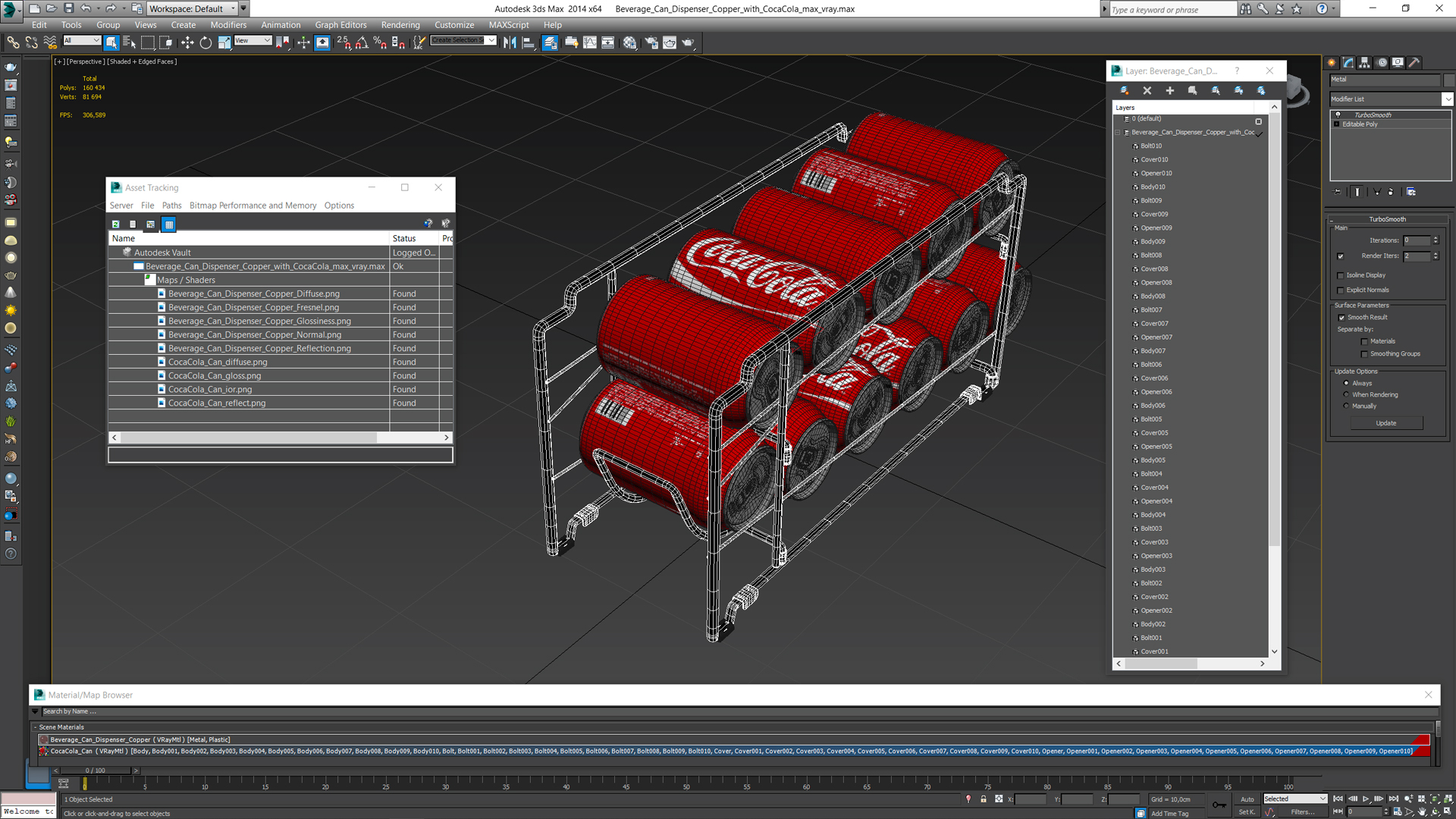
Task: Click the Render Production teapot icon
Action: pos(688,42)
